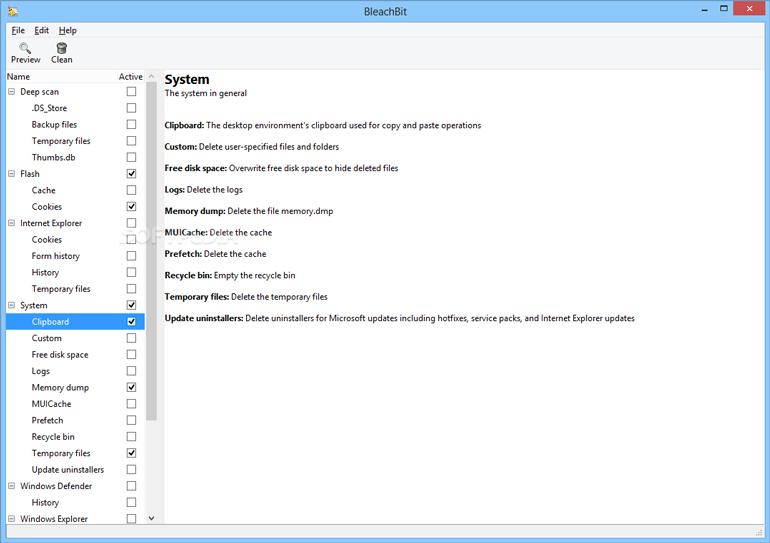Select History under Windows Defender

45,503
